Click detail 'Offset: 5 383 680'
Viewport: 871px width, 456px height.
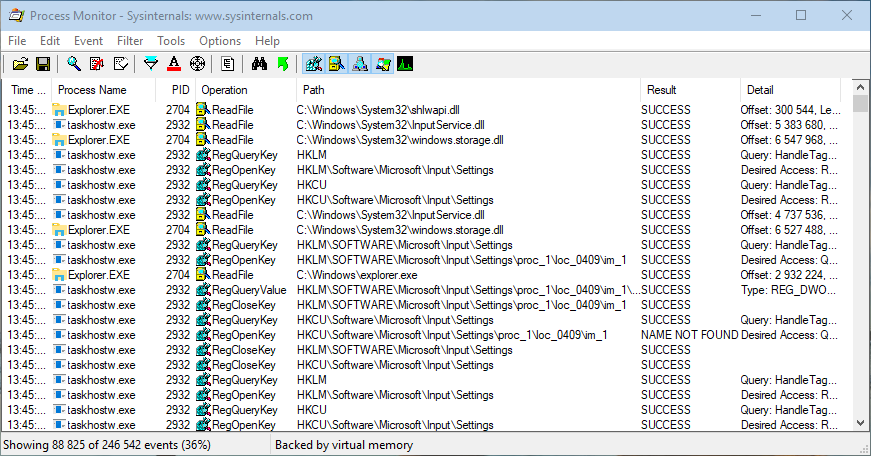789,125
